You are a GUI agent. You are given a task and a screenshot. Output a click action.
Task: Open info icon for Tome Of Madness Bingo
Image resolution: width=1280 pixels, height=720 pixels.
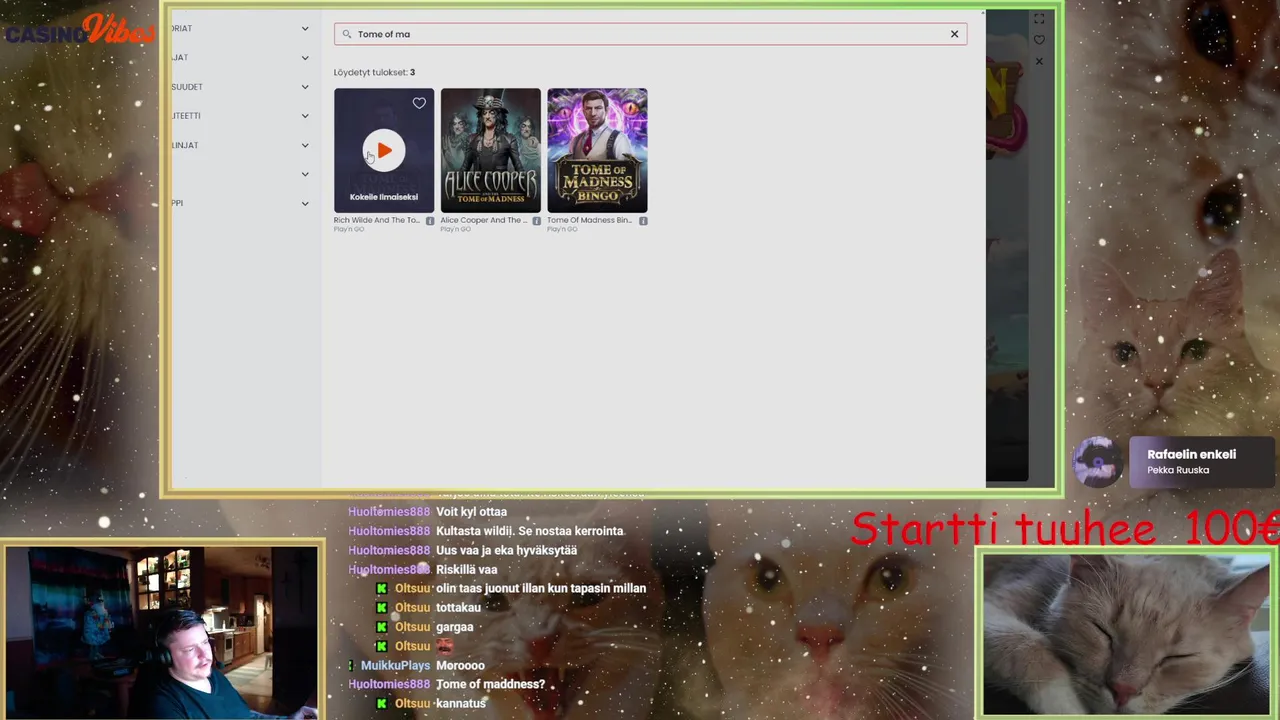coord(643,221)
